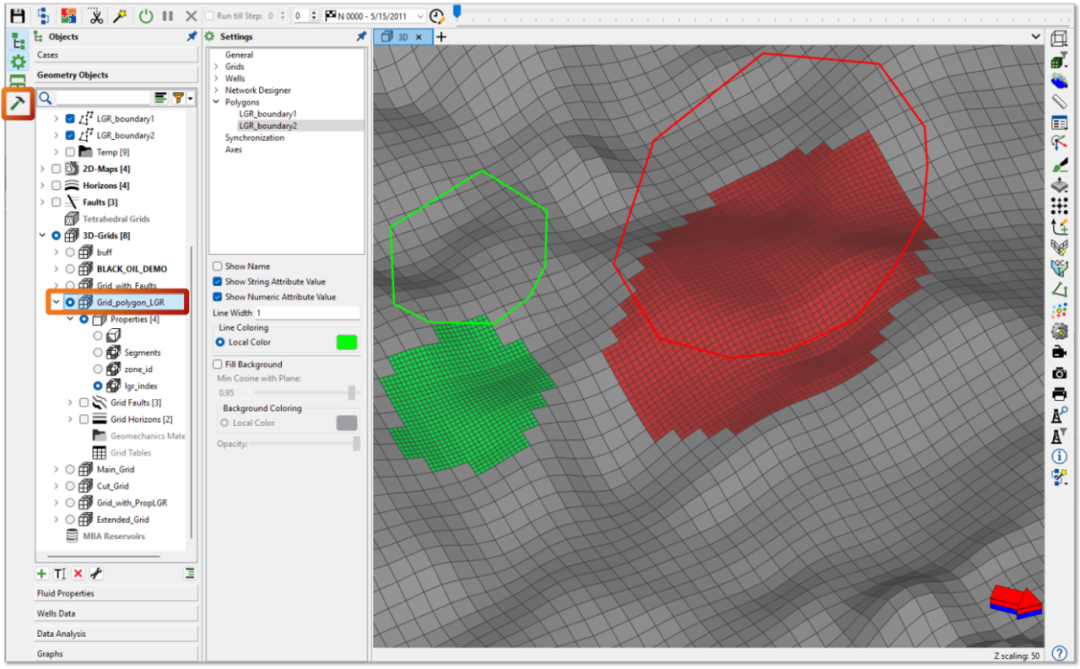Open the blue workflow diagram icon
1080x669 pixels.
(x=43, y=15)
